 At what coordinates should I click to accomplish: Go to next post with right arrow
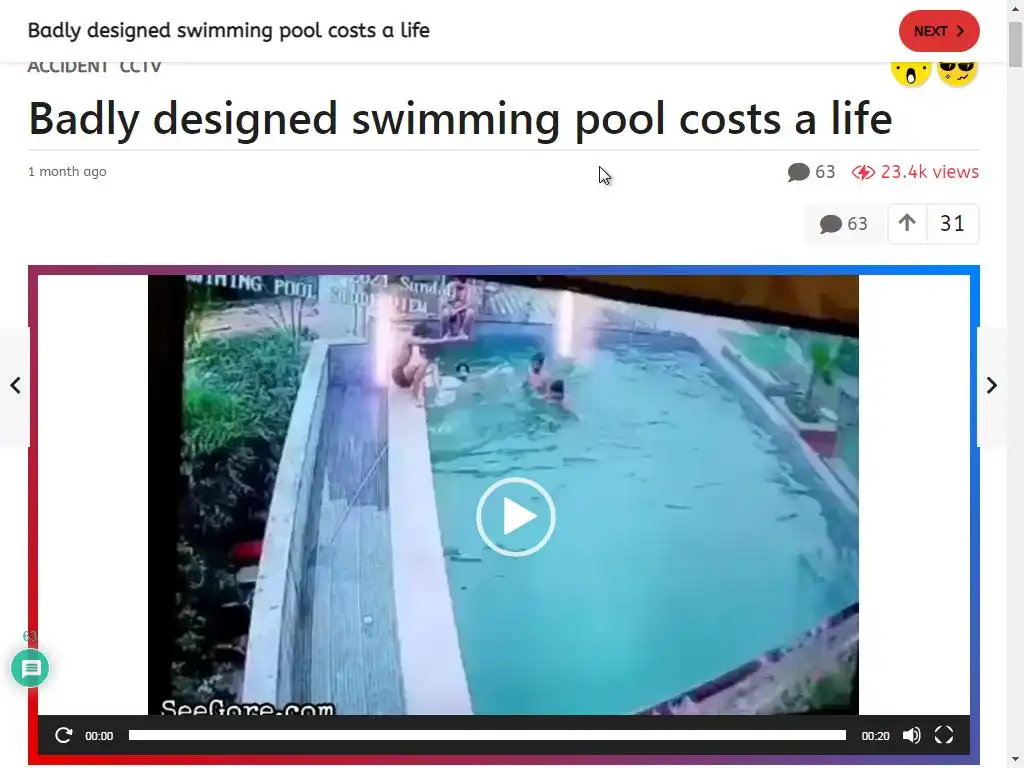tap(992, 385)
